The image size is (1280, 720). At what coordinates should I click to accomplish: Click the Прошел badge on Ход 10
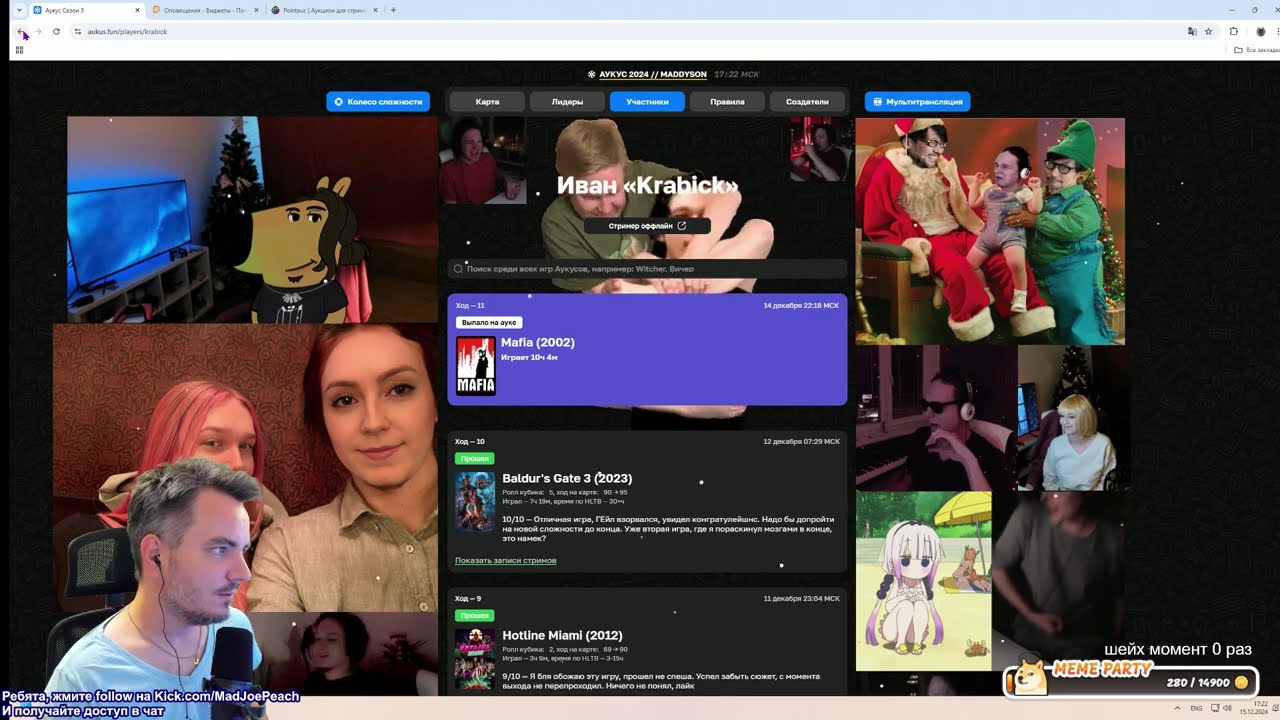coord(474,459)
